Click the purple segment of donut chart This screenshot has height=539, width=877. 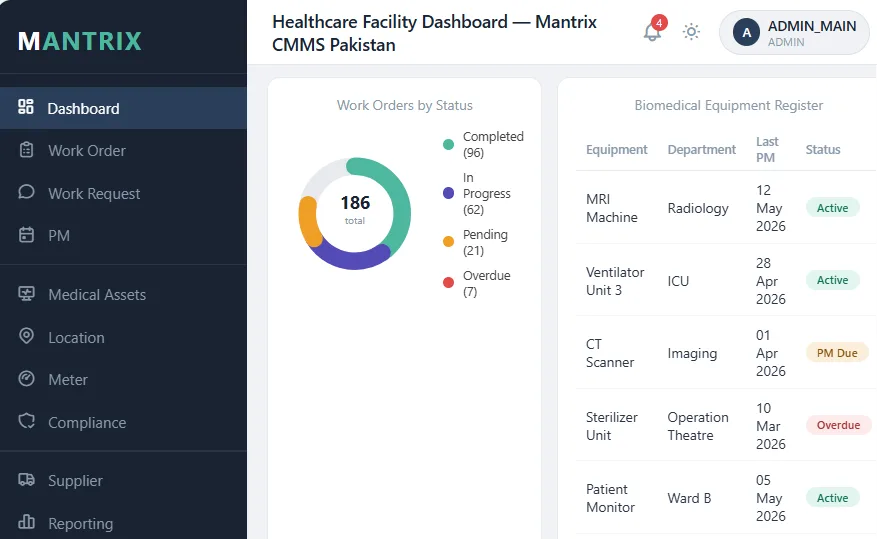pyautogui.click(x=352, y=260)
